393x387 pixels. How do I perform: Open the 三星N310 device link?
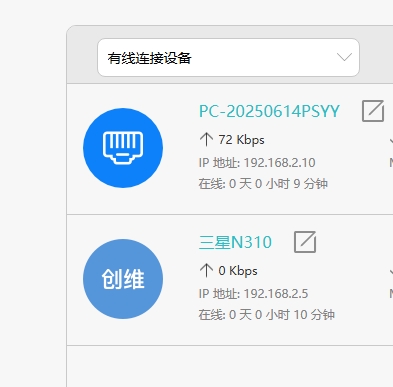pyautogui.click(x=235, y=242)
